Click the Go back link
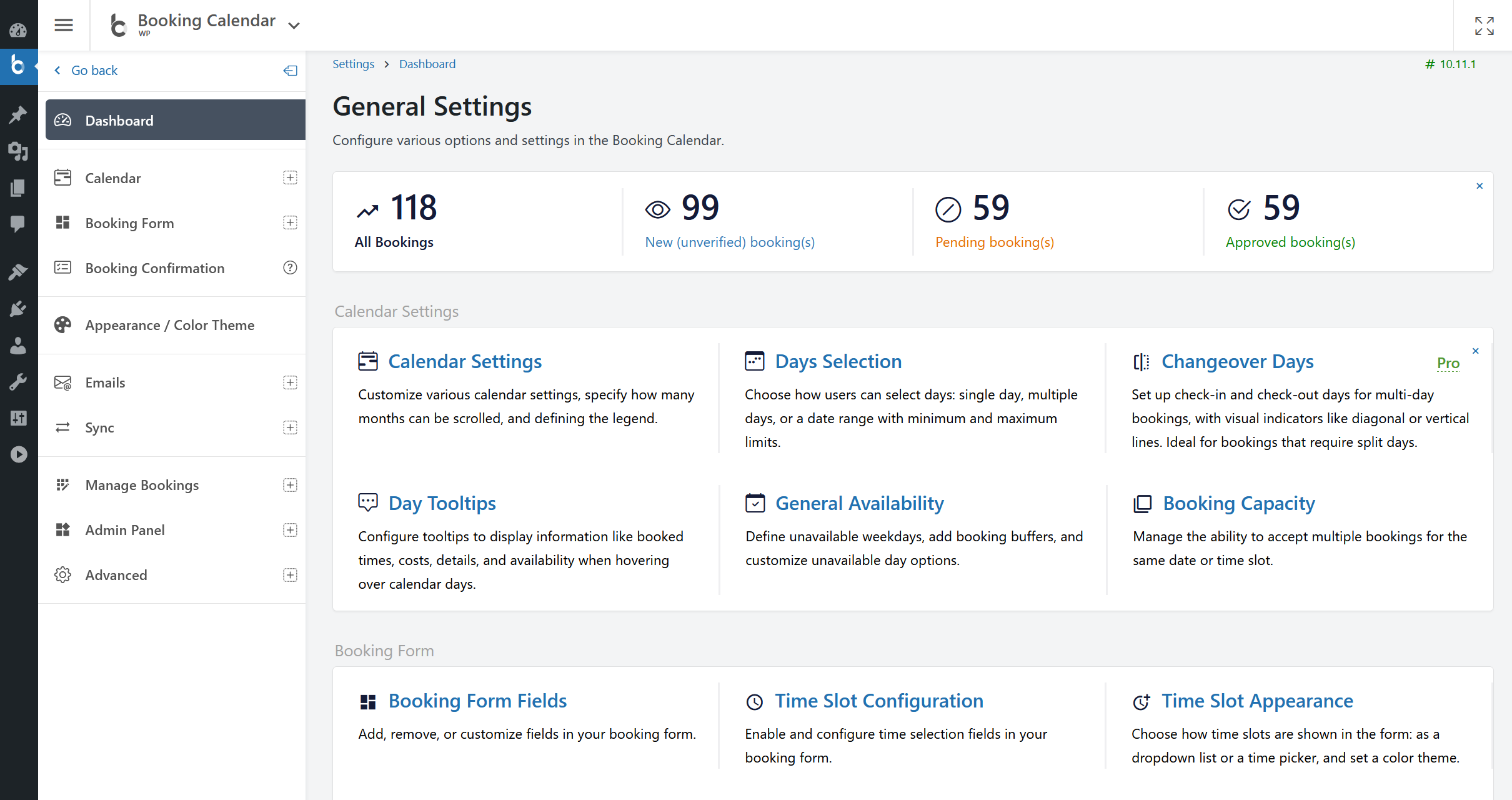The height and width of the screenshot is (800, 1512). pos(94,70)
